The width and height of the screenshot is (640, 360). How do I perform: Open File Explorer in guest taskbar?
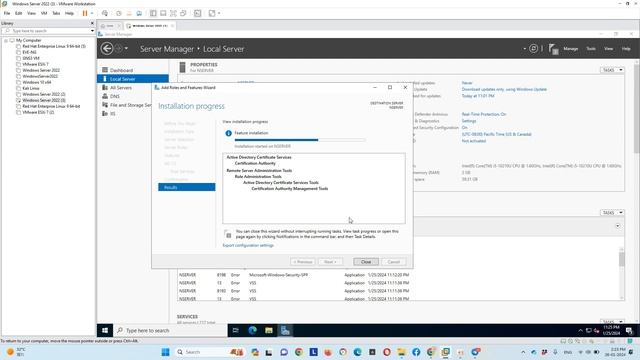pyautogui.click(x=269, y=330)
